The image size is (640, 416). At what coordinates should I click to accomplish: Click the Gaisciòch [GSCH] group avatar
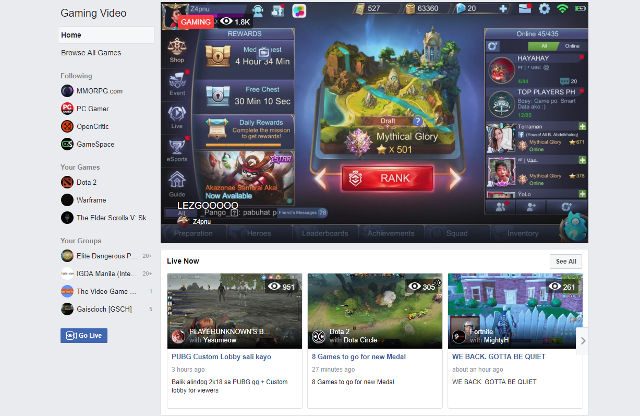click(67, 309)
